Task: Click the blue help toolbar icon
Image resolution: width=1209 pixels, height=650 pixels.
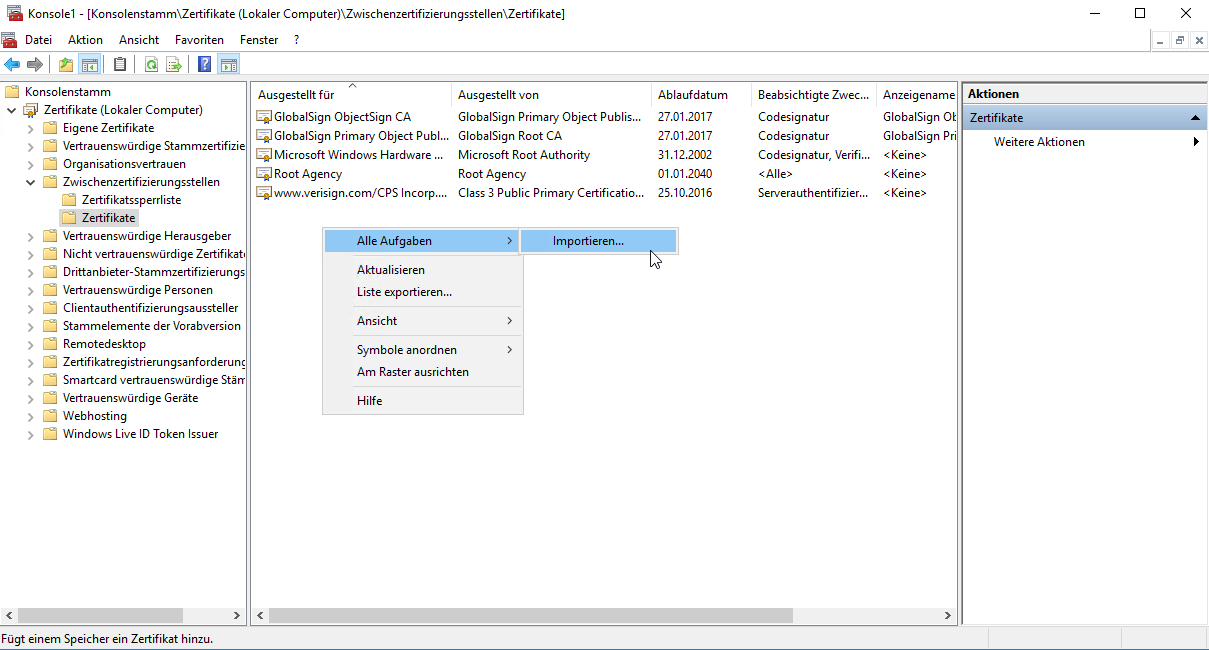Action: (x=204, y=65)
